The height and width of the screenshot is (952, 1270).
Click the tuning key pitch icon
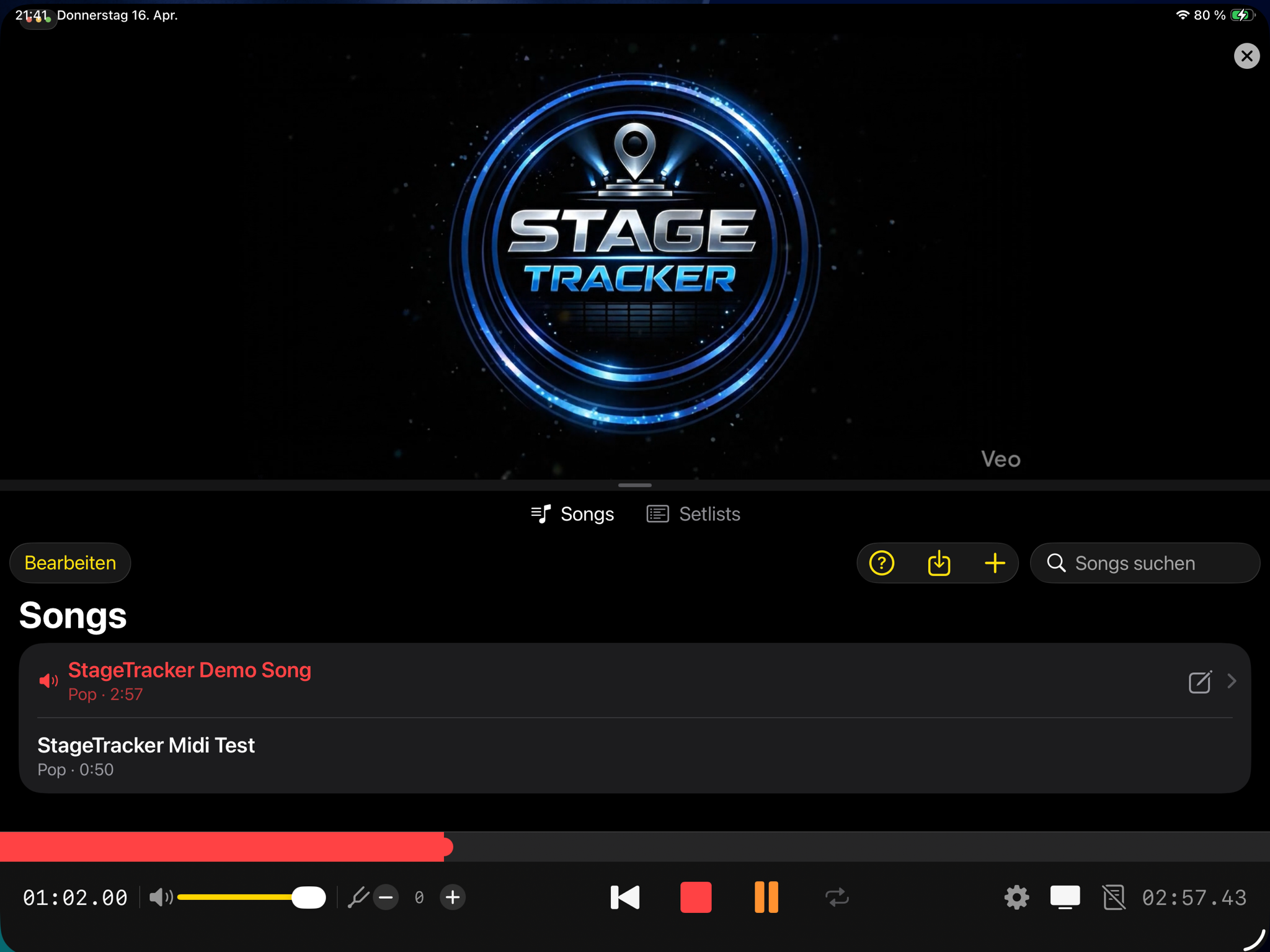(x=358, y=897)
